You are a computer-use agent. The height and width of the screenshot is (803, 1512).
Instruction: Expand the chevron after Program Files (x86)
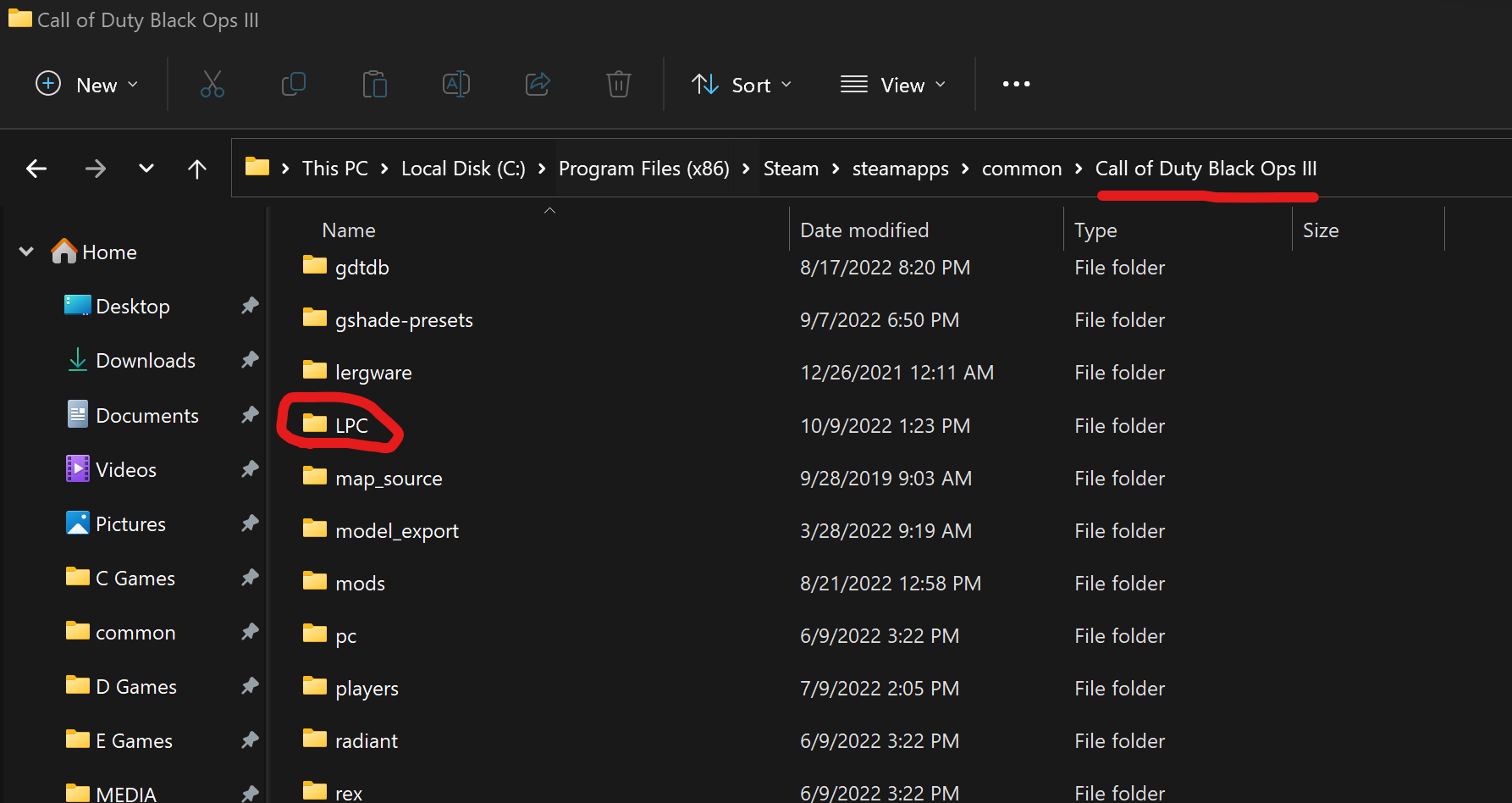746,169
